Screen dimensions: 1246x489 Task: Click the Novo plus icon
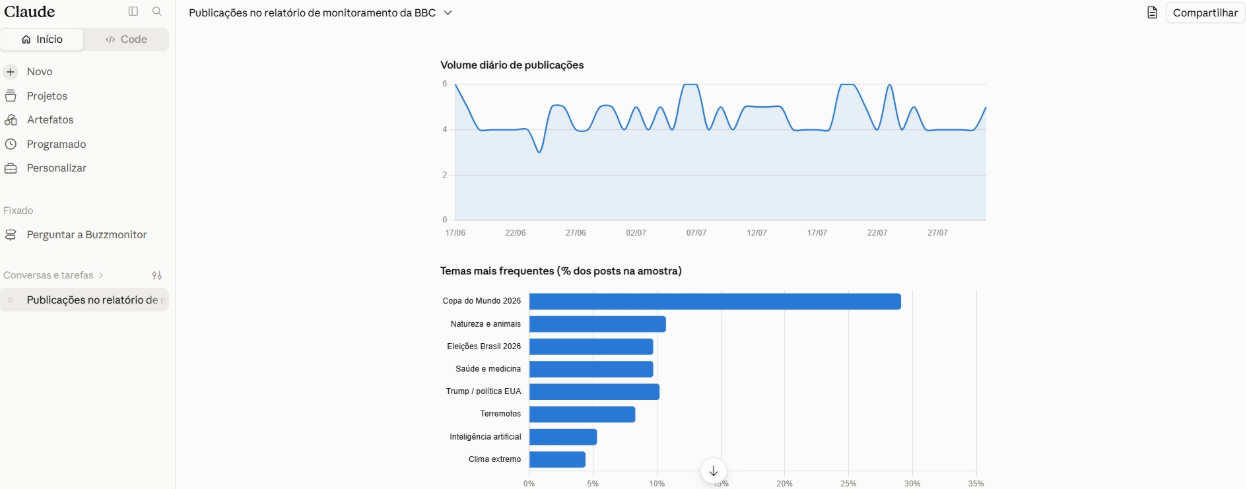coord(11,72)
